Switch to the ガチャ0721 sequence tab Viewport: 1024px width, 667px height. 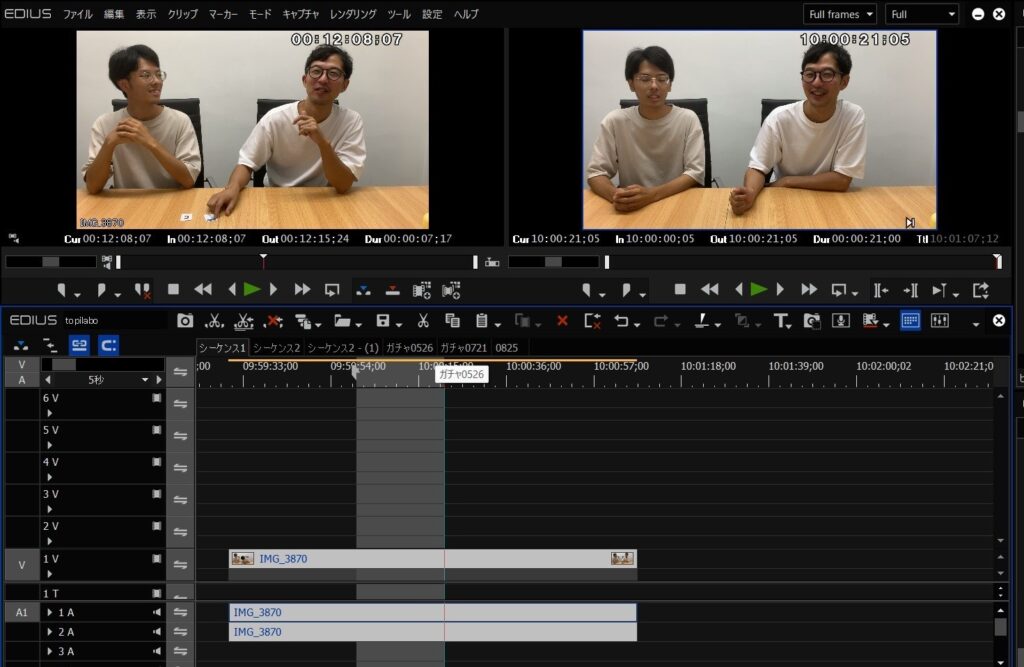click(463, 347)
